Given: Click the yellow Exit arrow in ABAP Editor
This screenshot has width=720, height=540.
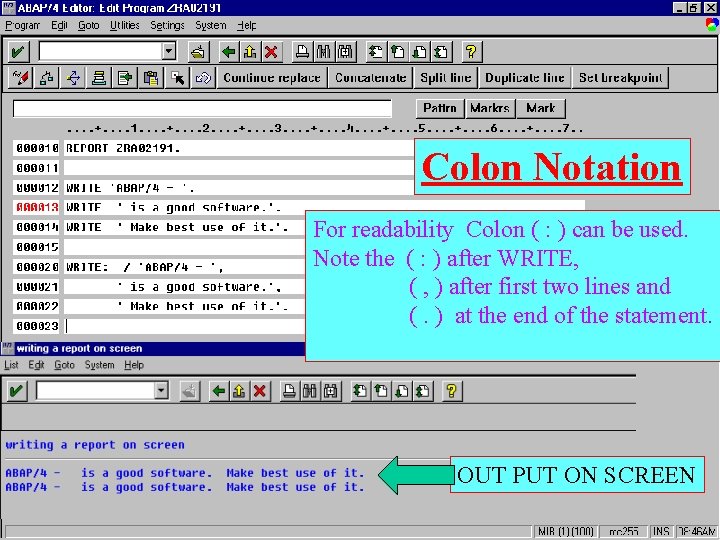Looking at the screenshot, I should click(x=250, y=51).
